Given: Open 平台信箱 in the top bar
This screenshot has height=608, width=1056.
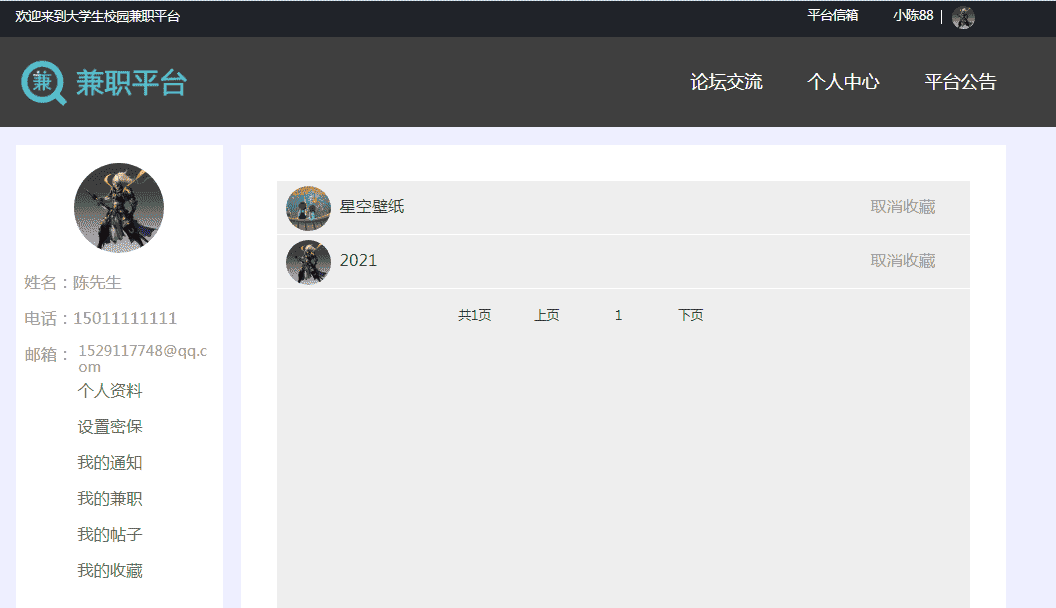Looking at the screenshot, I should (832, 16).
